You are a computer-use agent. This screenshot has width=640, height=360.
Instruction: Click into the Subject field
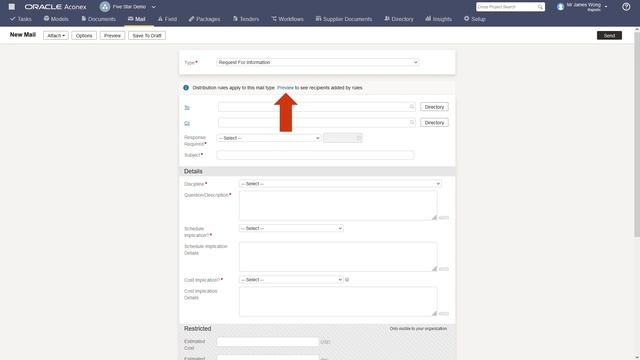click(x=315, y=155)
